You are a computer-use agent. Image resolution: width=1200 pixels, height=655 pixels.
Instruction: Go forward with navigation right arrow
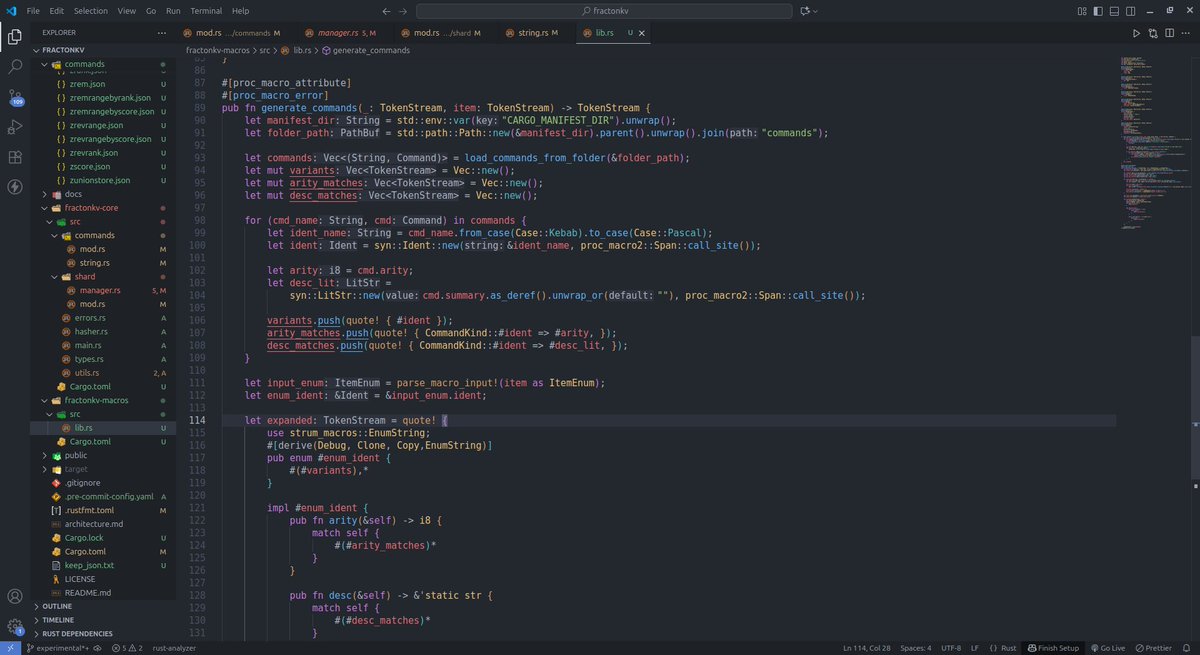(401, 10)
